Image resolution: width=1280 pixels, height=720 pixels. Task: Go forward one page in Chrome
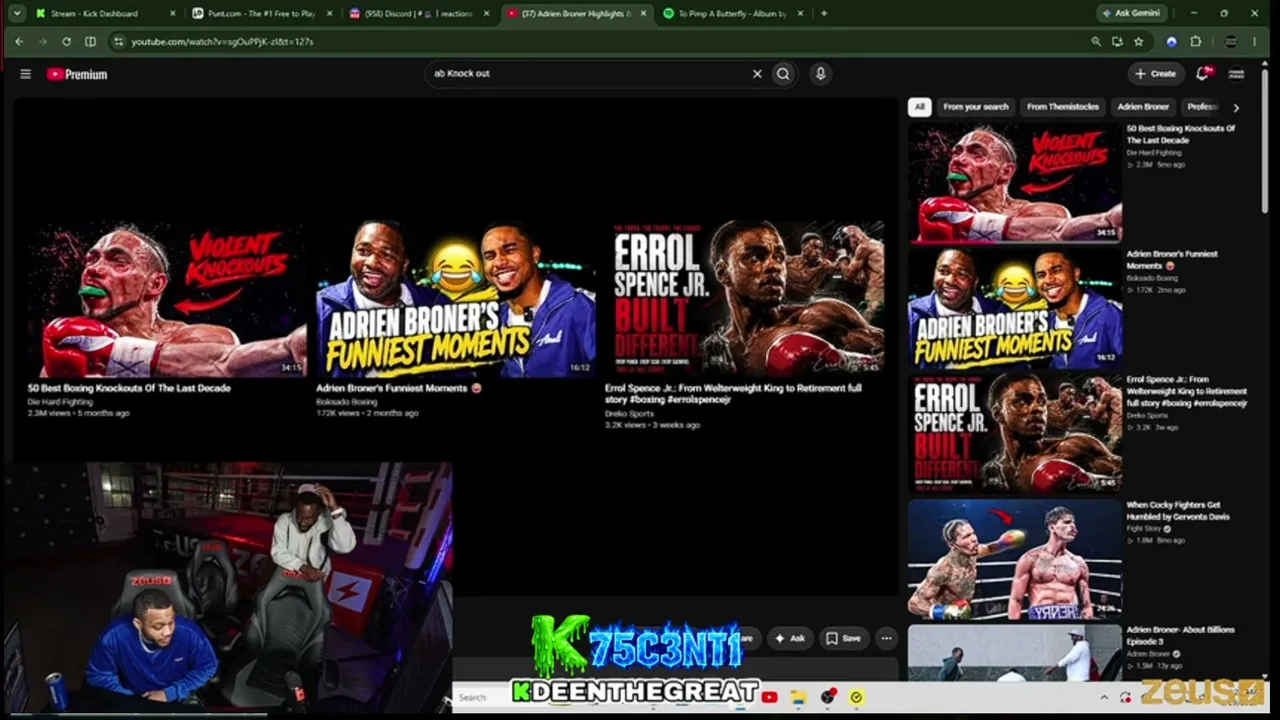tap(42, 42)
